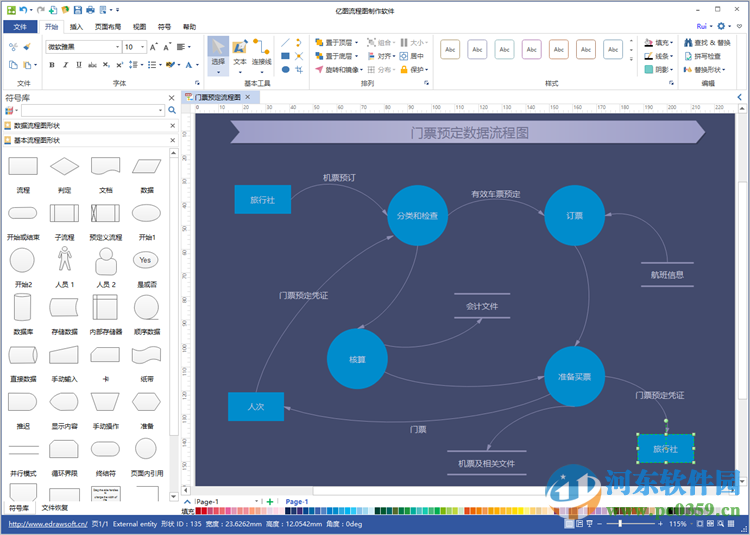This screenshot has height=535, width=750.
Task: Click 替换形状 replace shape button
Action: tap(705, 70)
